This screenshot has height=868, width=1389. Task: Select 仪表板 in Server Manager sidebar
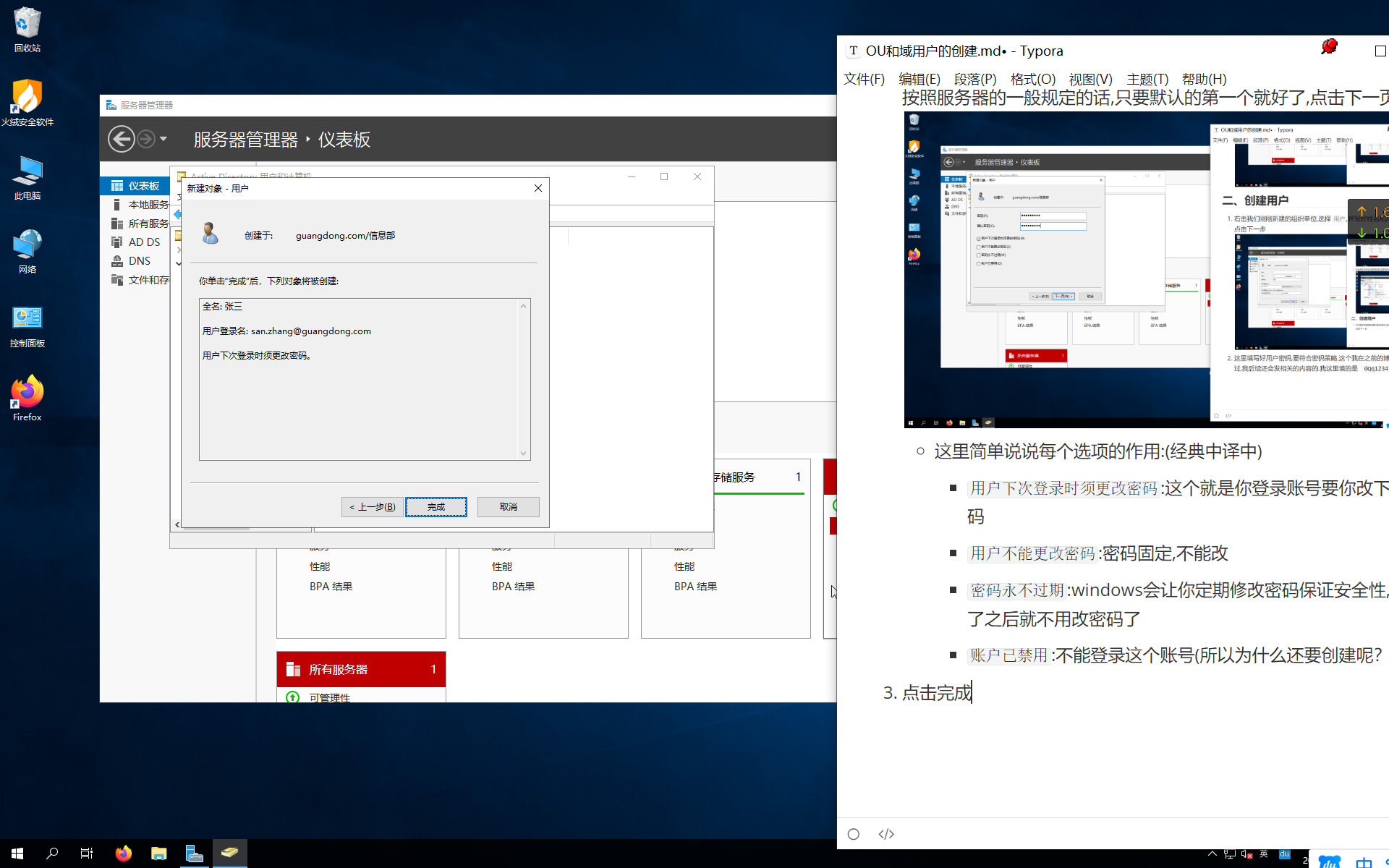coord(136,186)
